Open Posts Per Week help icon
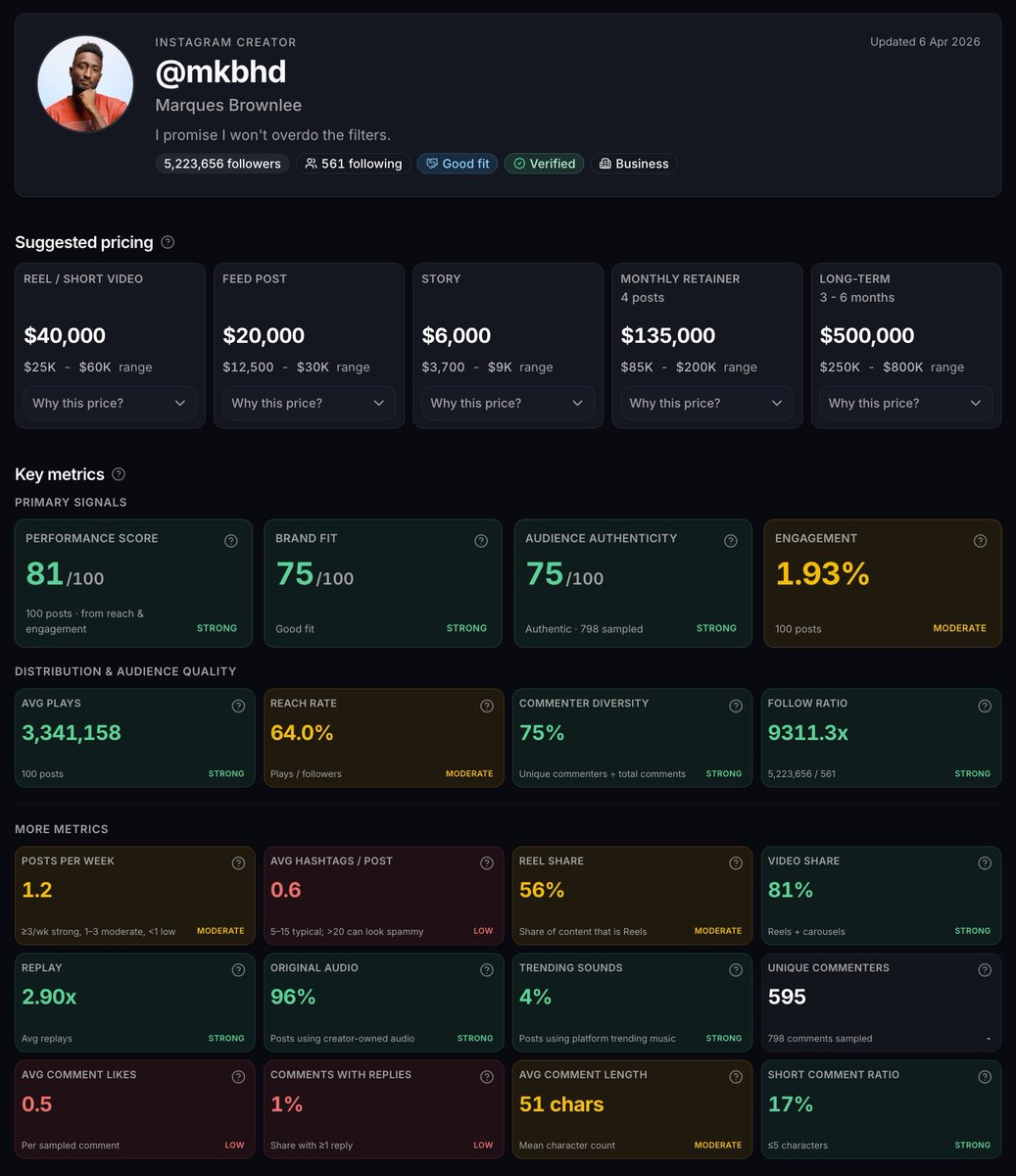The width and height of the screenshot is (1016, 1176). pyautogui.click(x=238, y=863)
